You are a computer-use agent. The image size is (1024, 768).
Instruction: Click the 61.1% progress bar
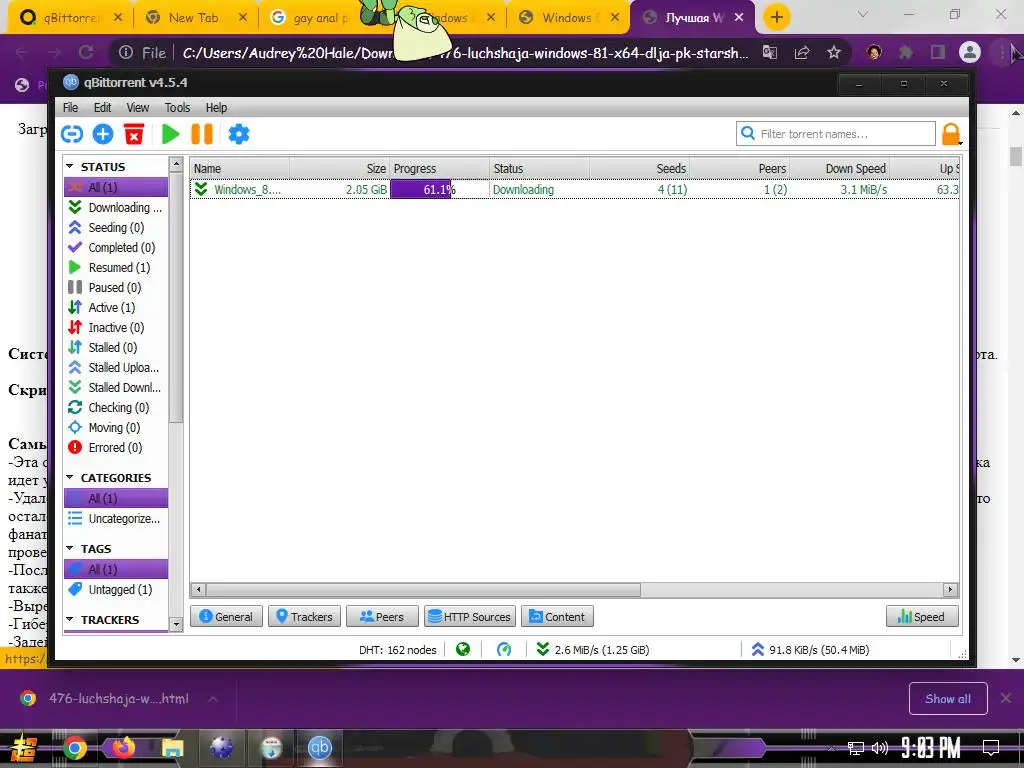440,189
